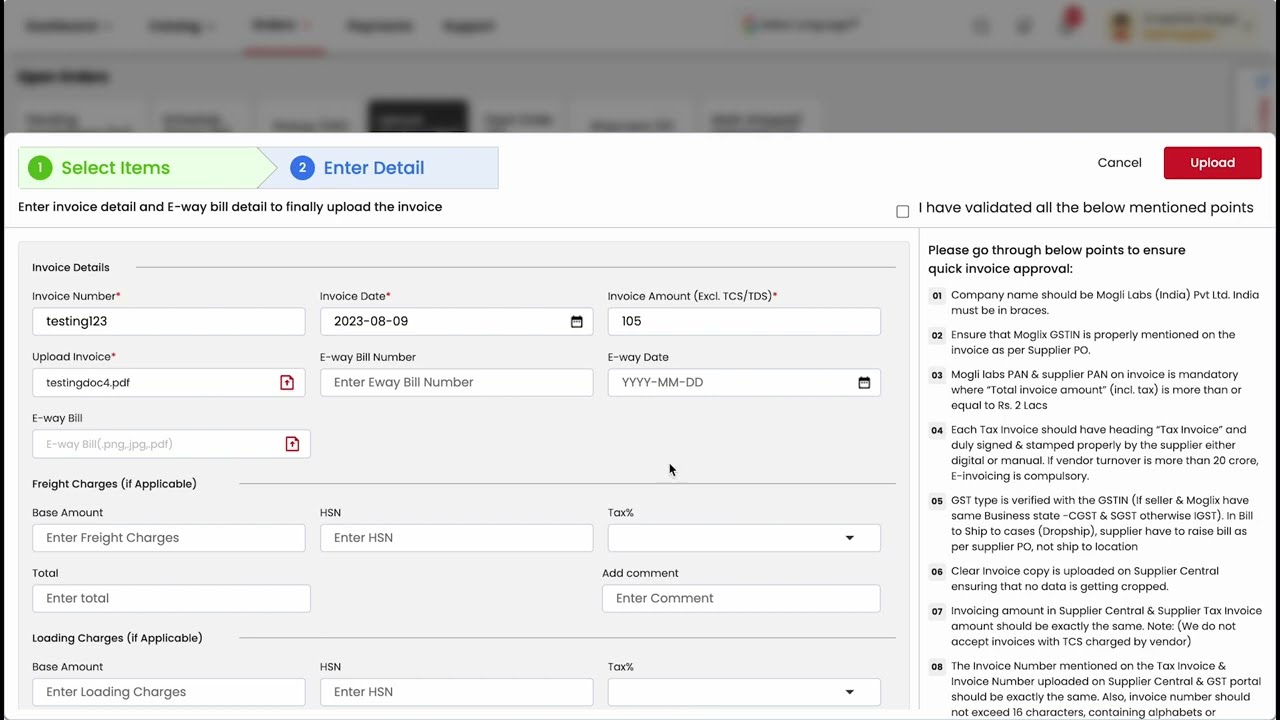Click the Freight Charges HSN field
Image resolution: width=1280 pixels, height=720 pixels.
pyautogui.click(x=456, y=538)
